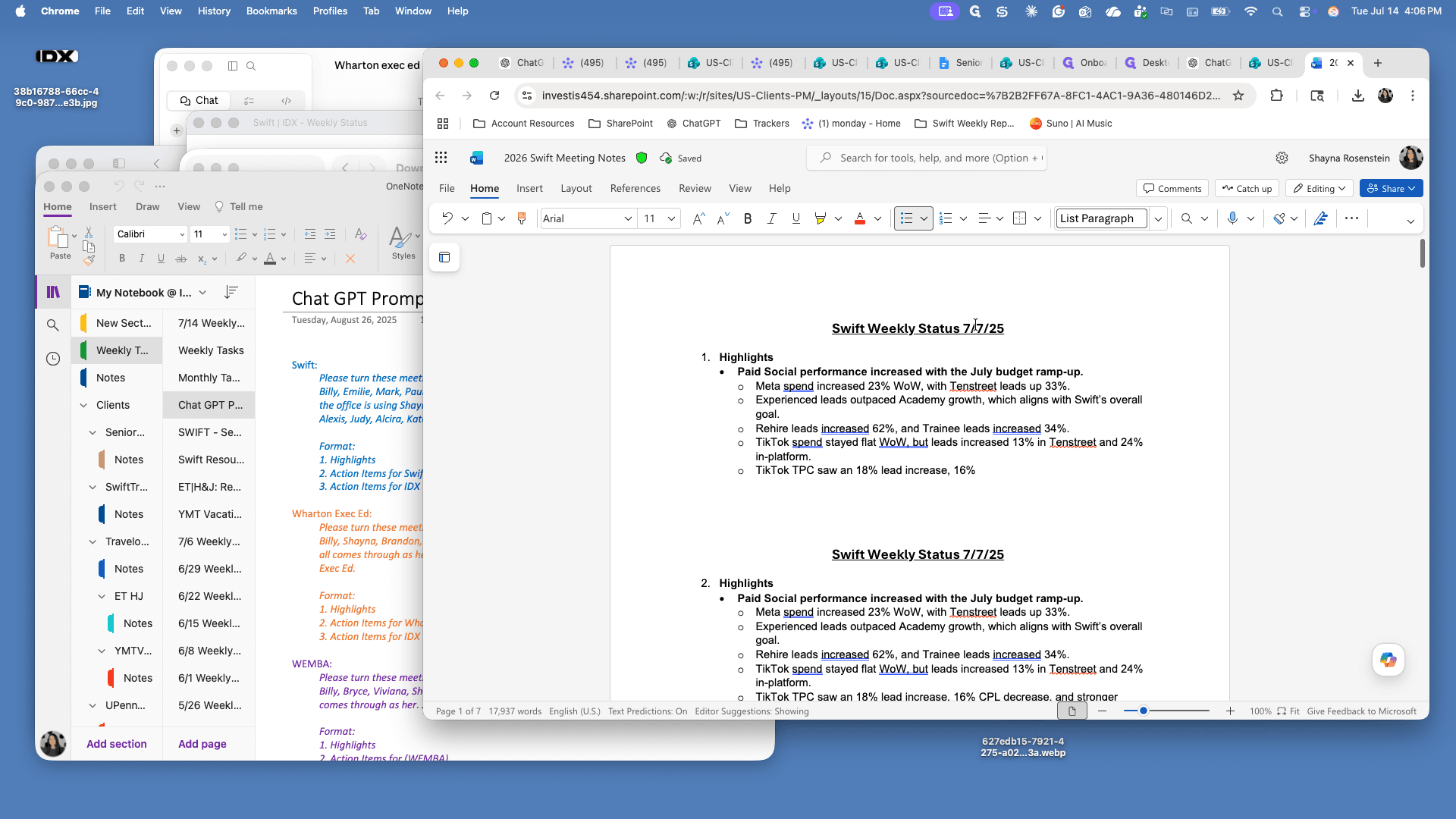Toggle numbered list in Word toolbar
The image size is (1456, 819).
[946, 218]
